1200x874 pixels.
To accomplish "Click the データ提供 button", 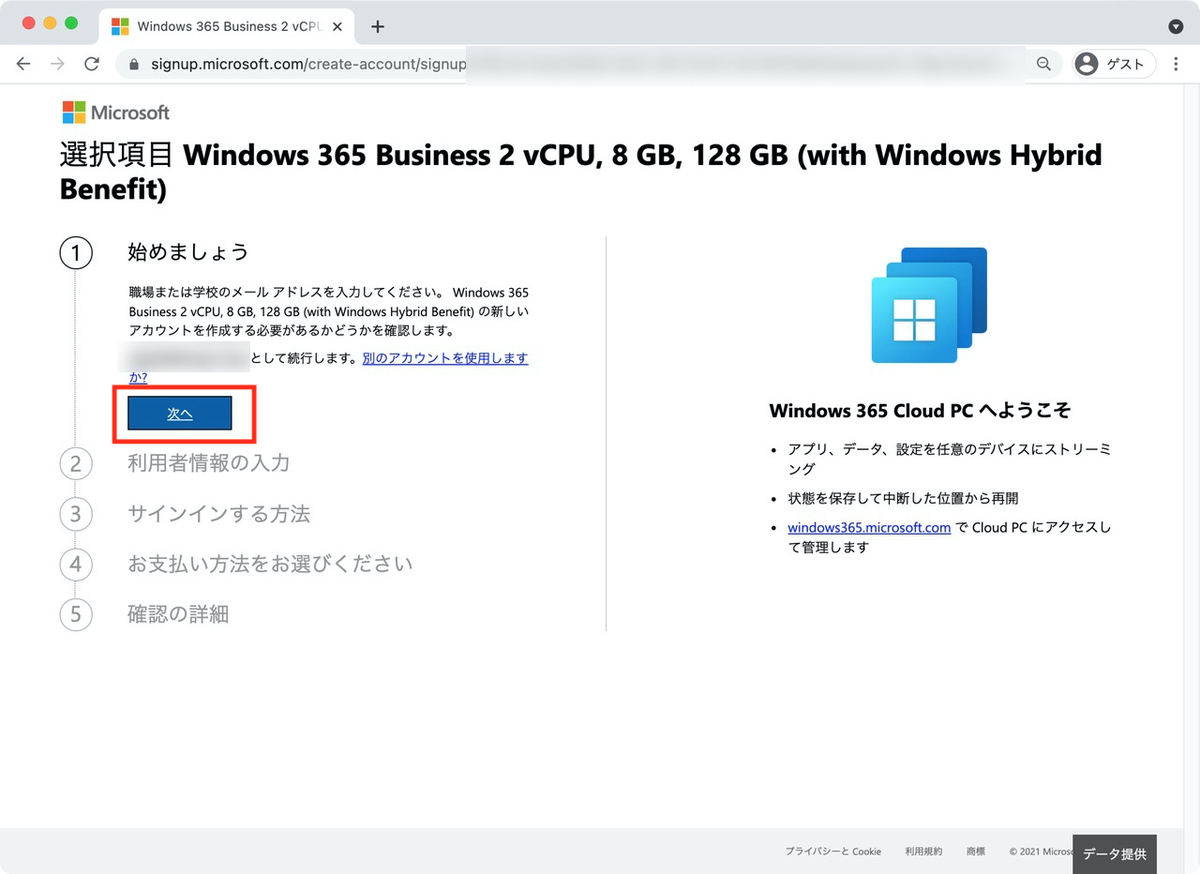I will [1115, 854].
